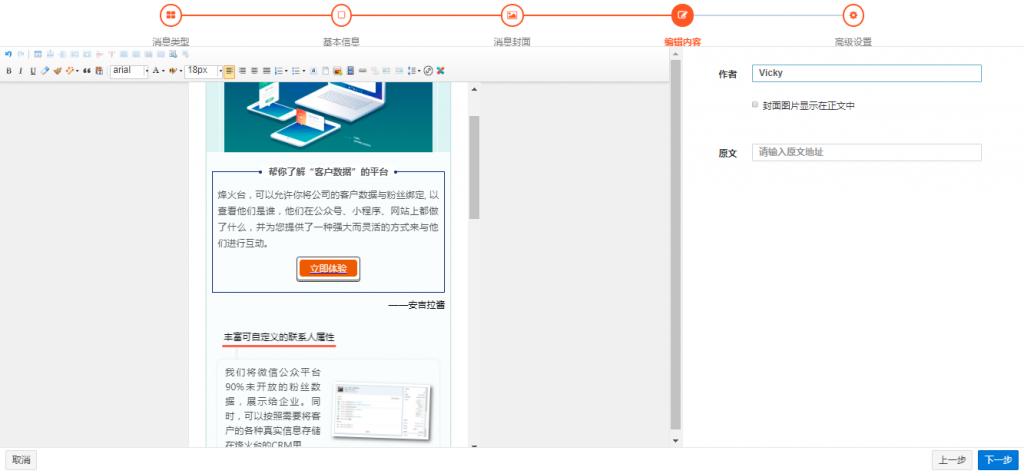Toggle italic formatting
1024x474 pixels.
coord(21,71)
